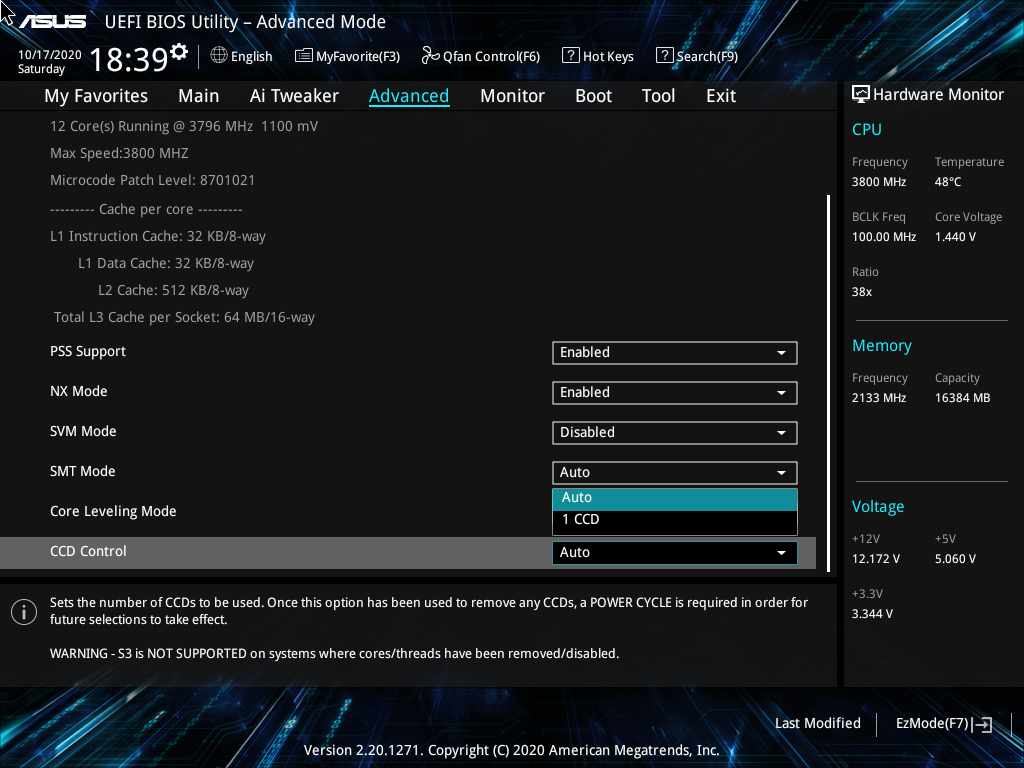The image size is (1024, 768).
Task: Click CPU temperature value 48°C
Action: pyautogui.click(x=948, y=182)
